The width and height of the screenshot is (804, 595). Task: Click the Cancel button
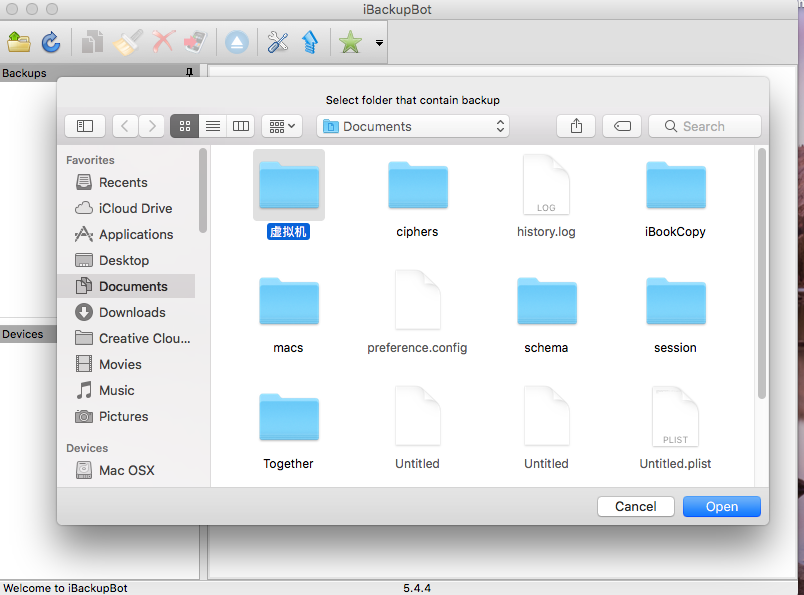636,506
